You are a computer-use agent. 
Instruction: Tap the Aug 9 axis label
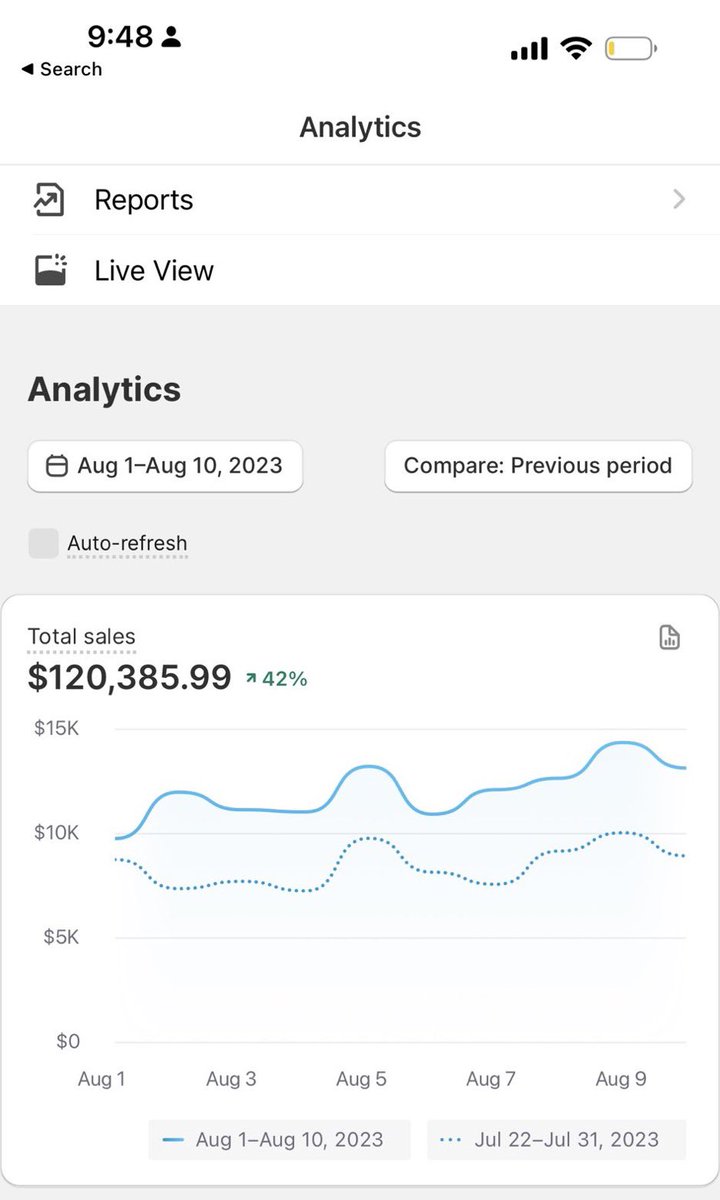pyautogui.click(x=621, y=1079)
